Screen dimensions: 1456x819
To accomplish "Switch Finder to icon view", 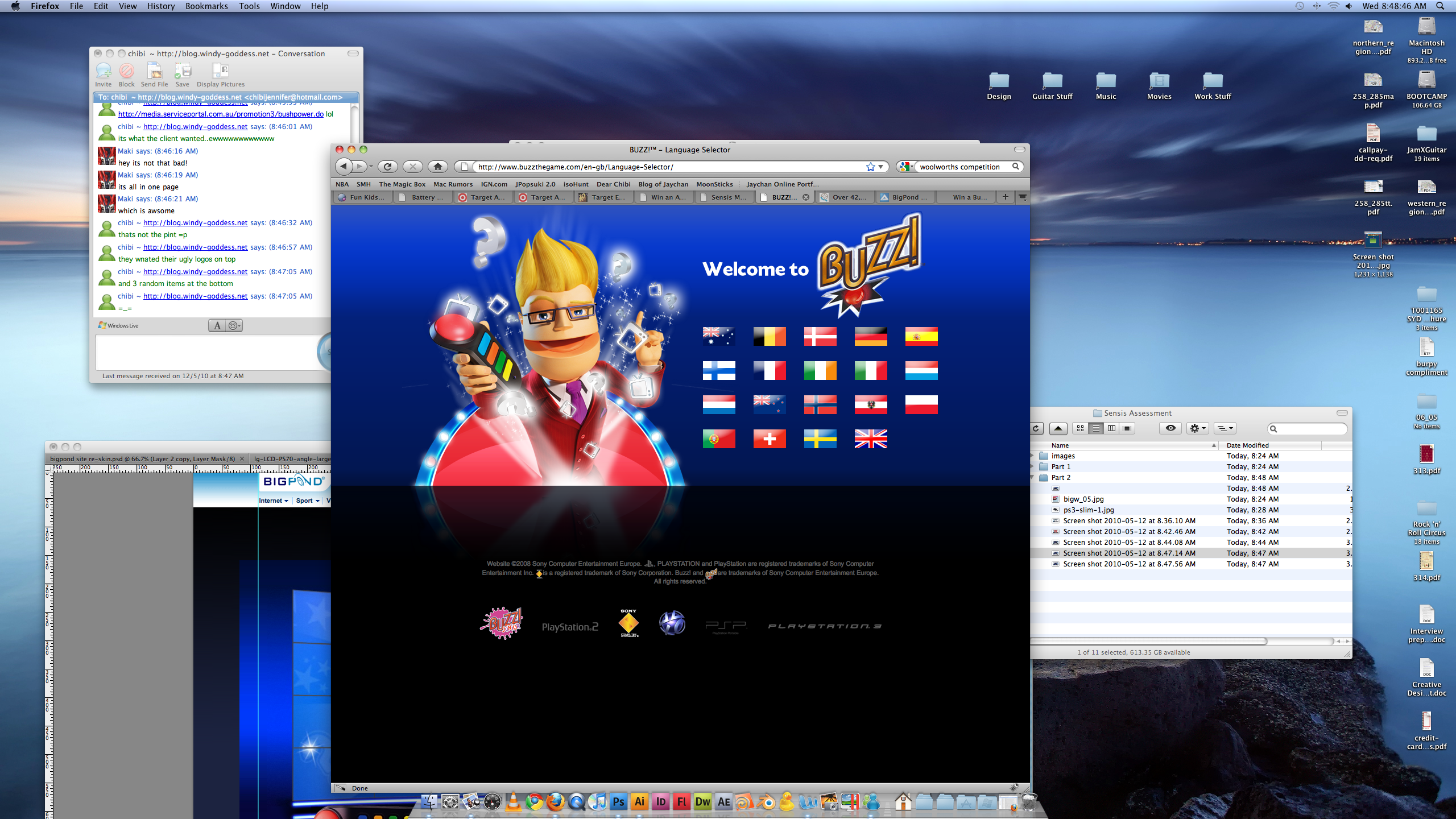I will [x=1080, y=428].
